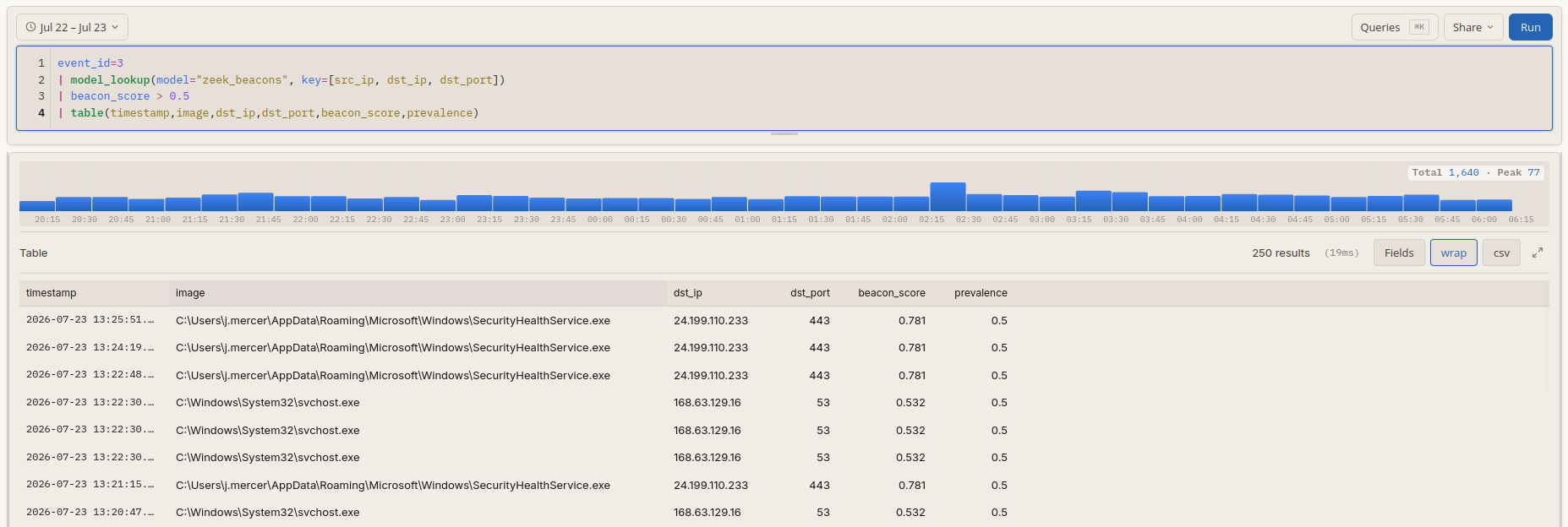Select timestamp 2026-07-23 13:20:47 cell
The image size is (1568, 527).
coord(90,512)
